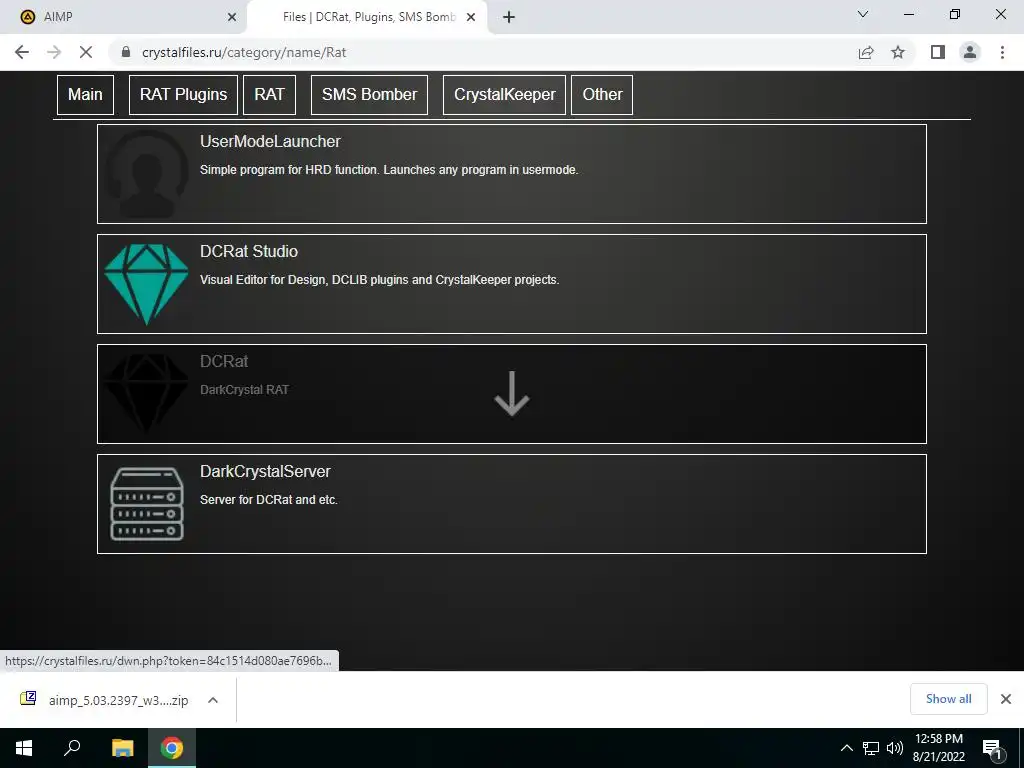Open the downloaded aimp zip file

(x=118, y=700)
